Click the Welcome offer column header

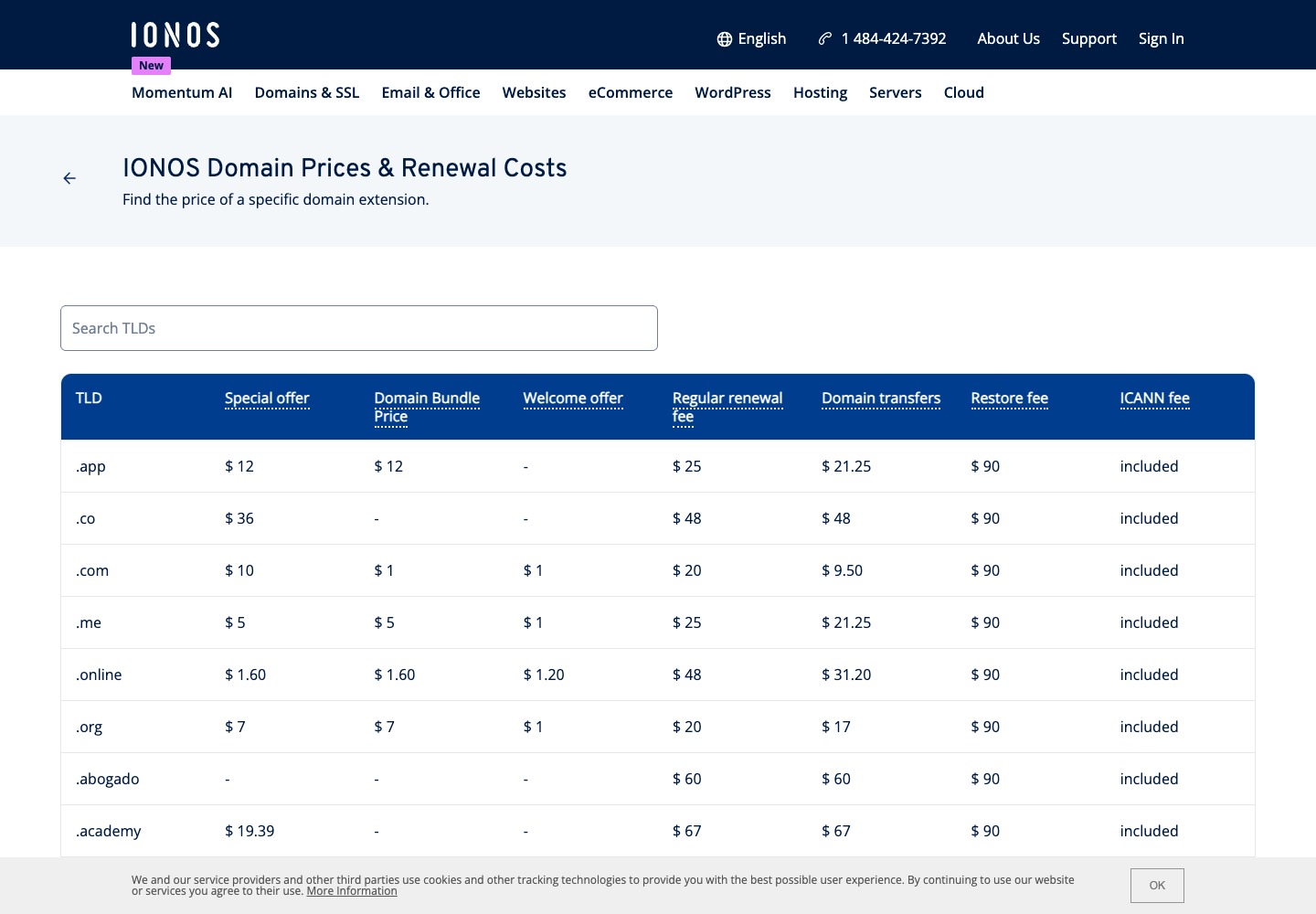[573, 399]
